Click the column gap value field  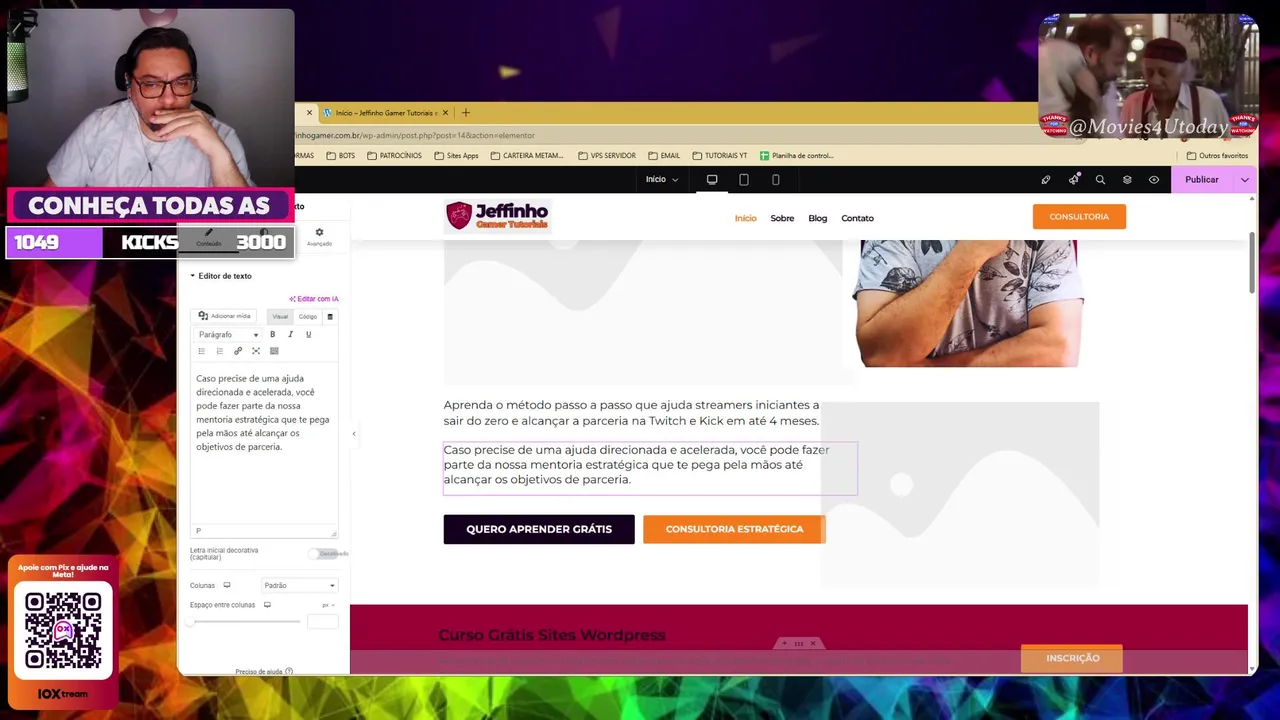322,622
